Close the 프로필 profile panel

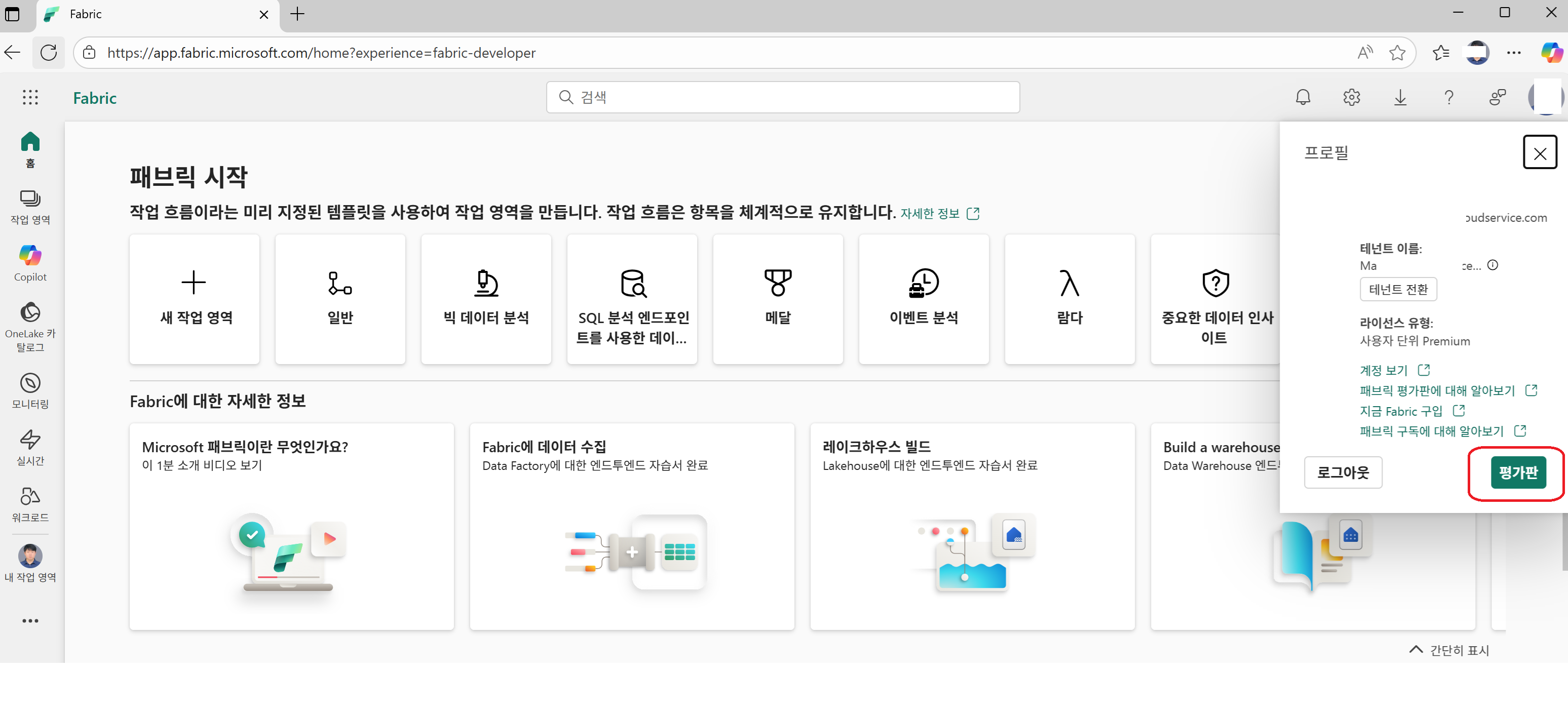tap(1540, 153)
